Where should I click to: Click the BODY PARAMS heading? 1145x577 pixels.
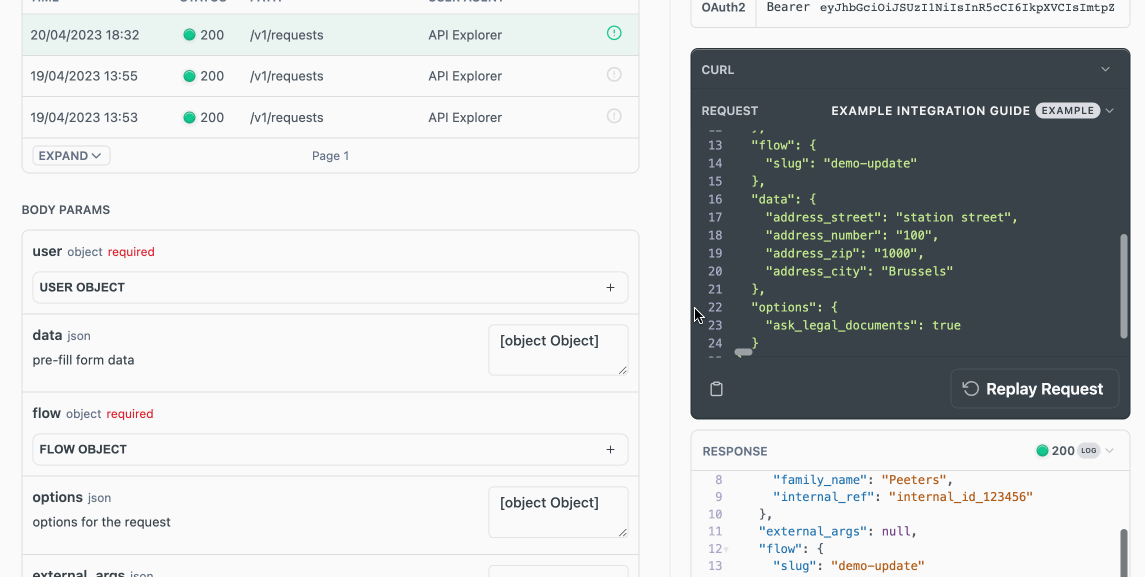[66, 210]
